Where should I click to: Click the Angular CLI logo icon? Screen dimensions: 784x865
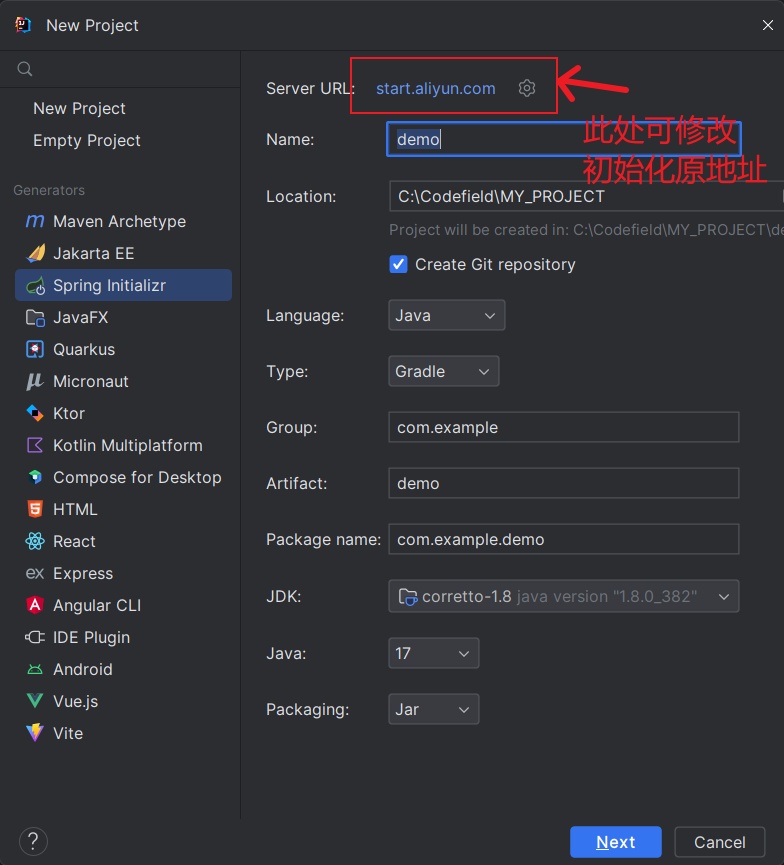click(x=35, y=605)
